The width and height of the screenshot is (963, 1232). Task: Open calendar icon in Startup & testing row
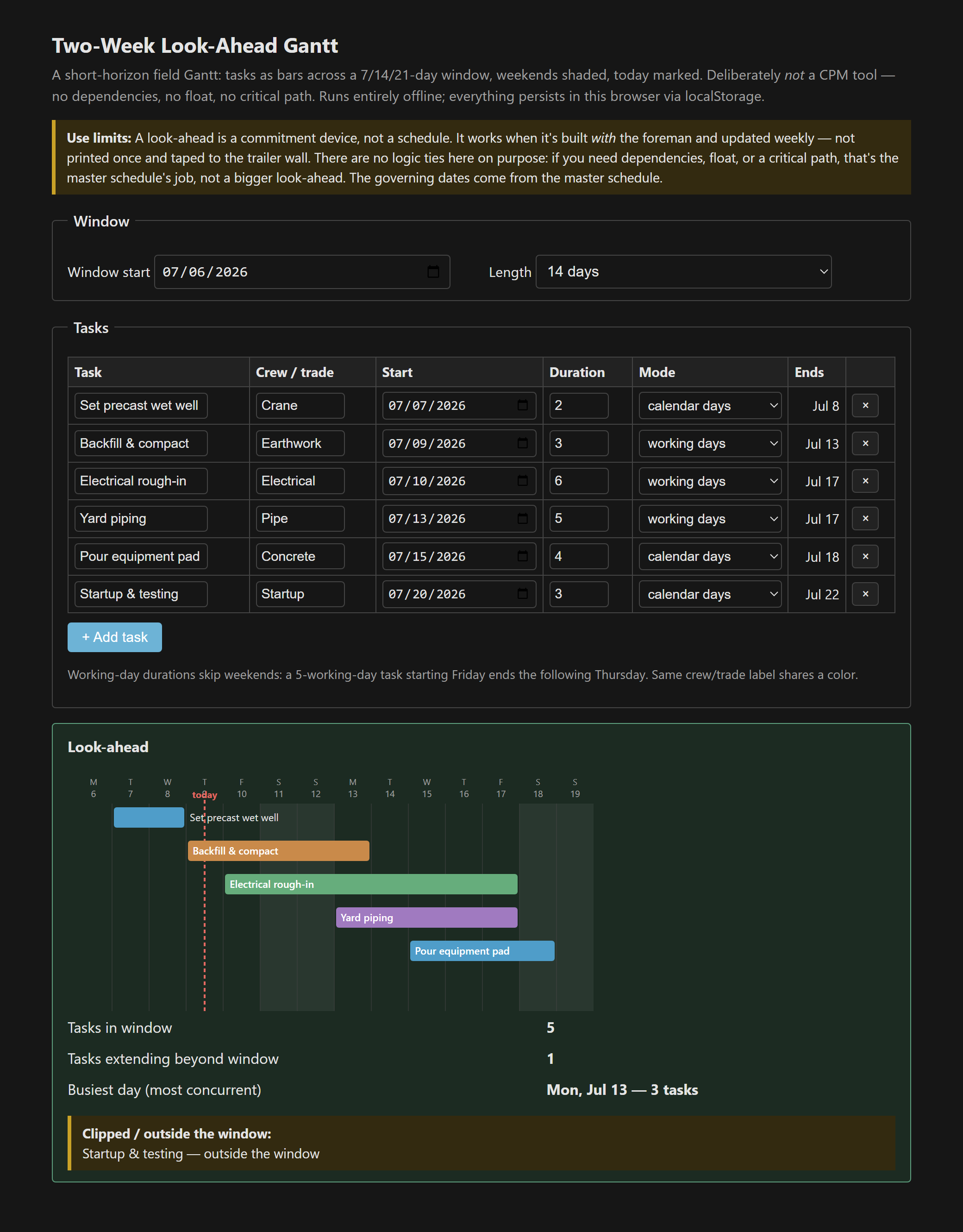tap(523, 594)
